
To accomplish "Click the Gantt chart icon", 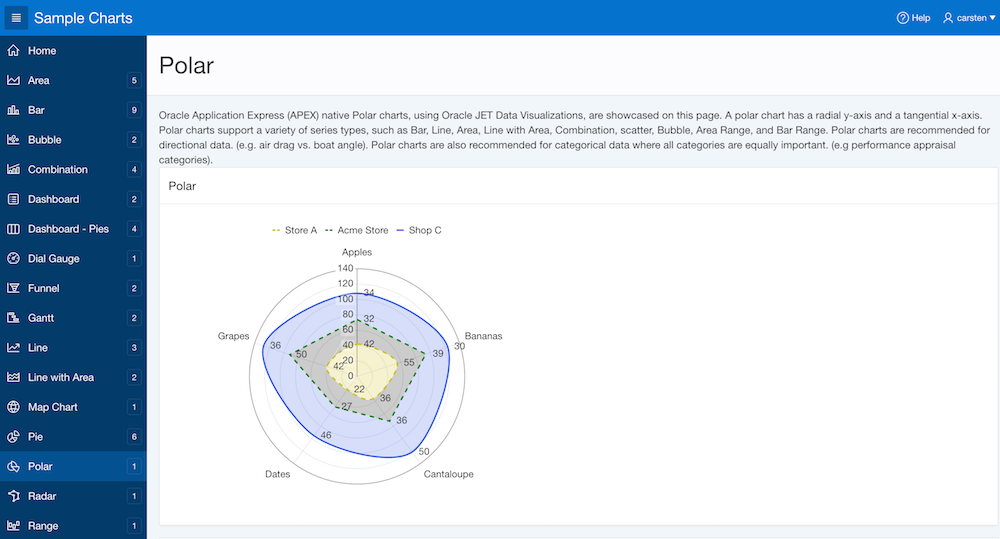I will pyautogui.click(x=13, y=318).
